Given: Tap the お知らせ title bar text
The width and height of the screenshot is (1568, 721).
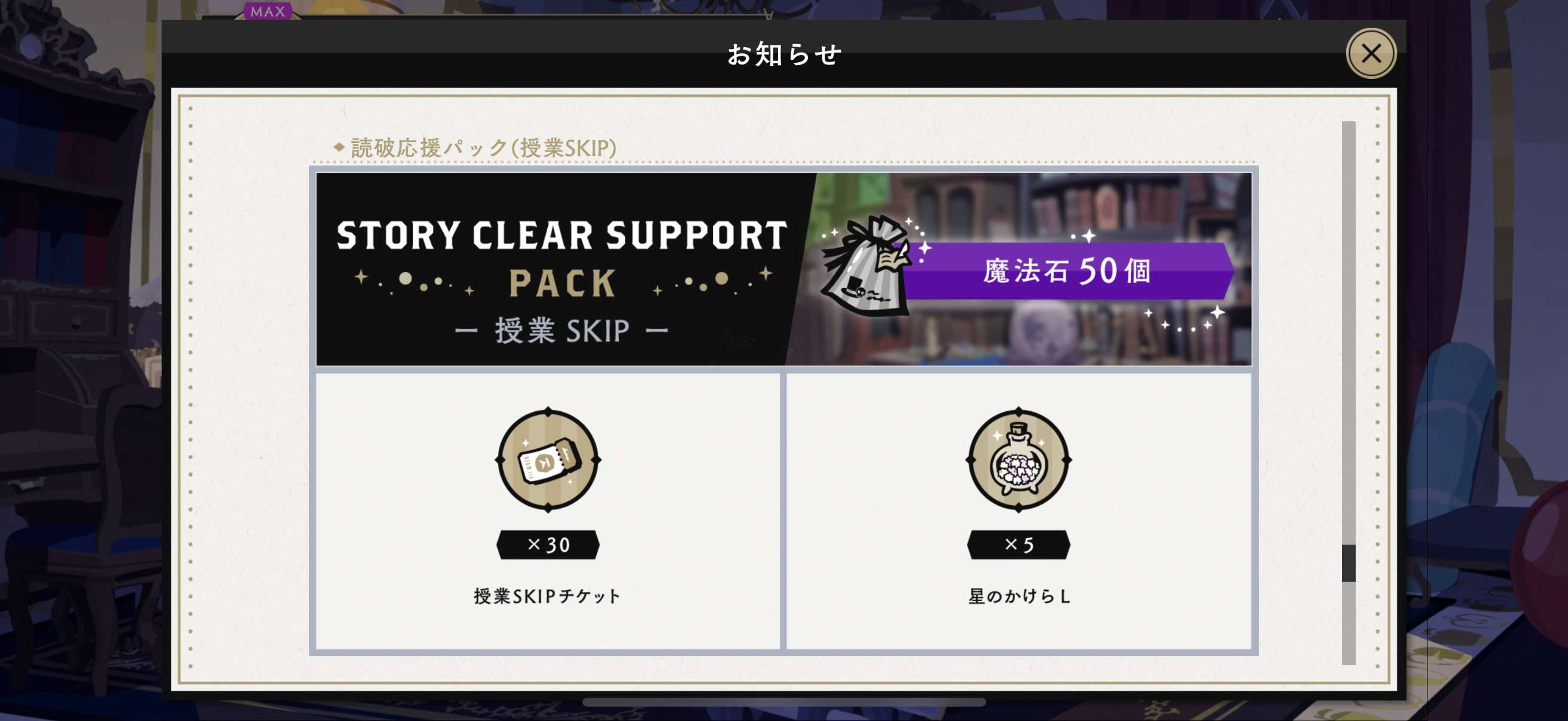Looking at the screenshot, I should [x=785, y=55].
